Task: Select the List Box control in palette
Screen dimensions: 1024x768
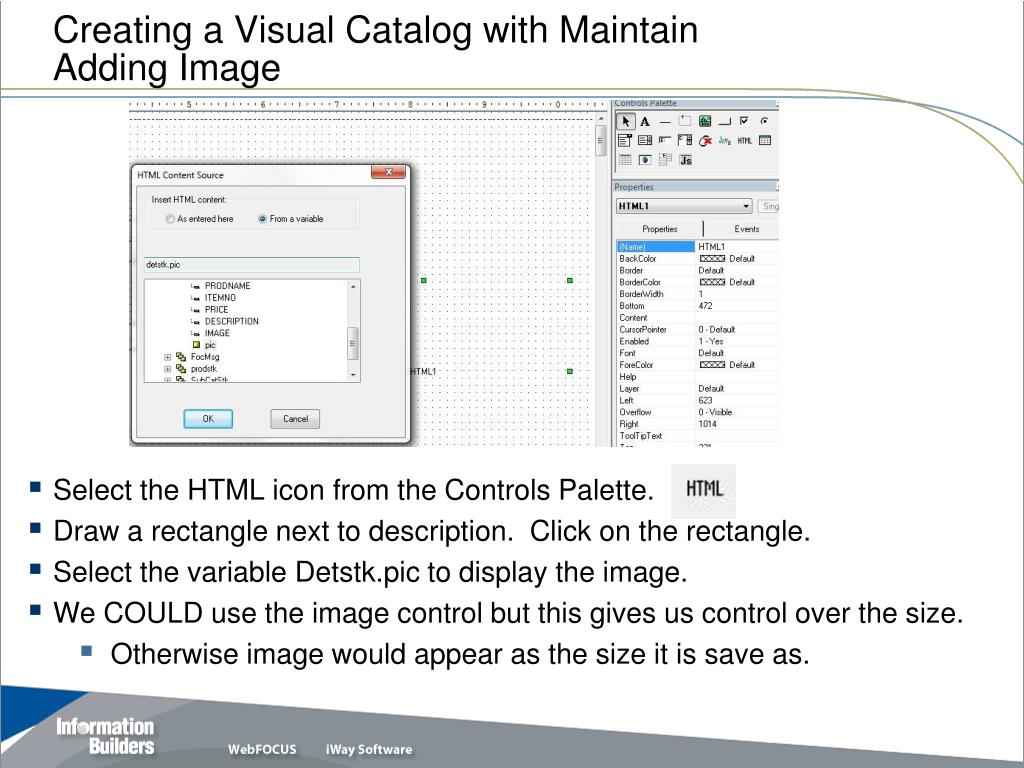Action: (x=645, y=140)
